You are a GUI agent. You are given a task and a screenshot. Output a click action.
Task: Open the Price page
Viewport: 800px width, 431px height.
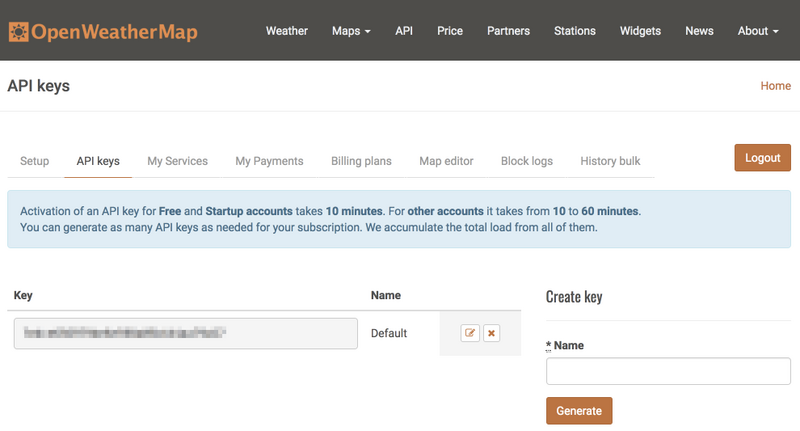450,31
